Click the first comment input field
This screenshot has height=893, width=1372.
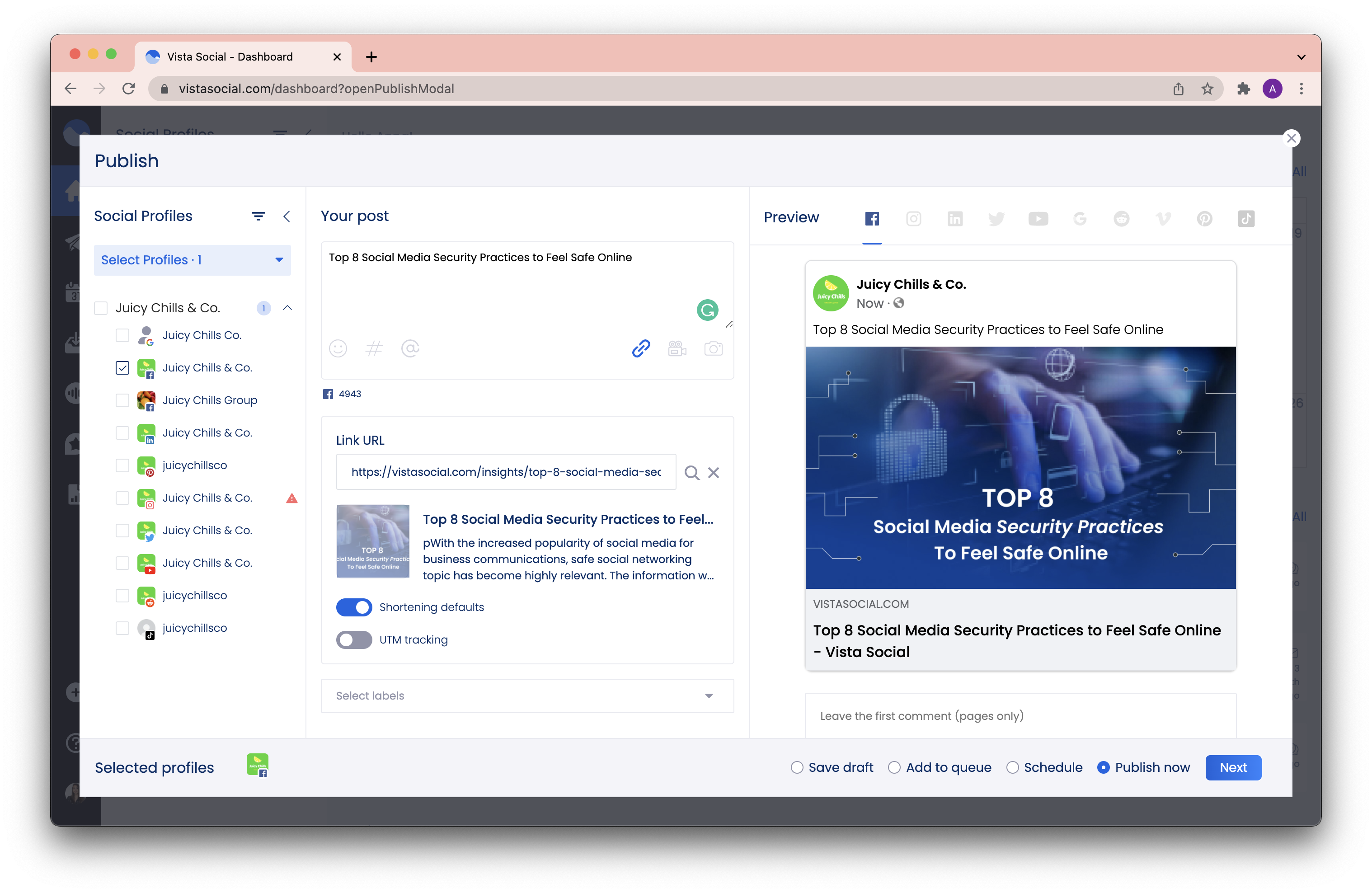pos(1020,716)
